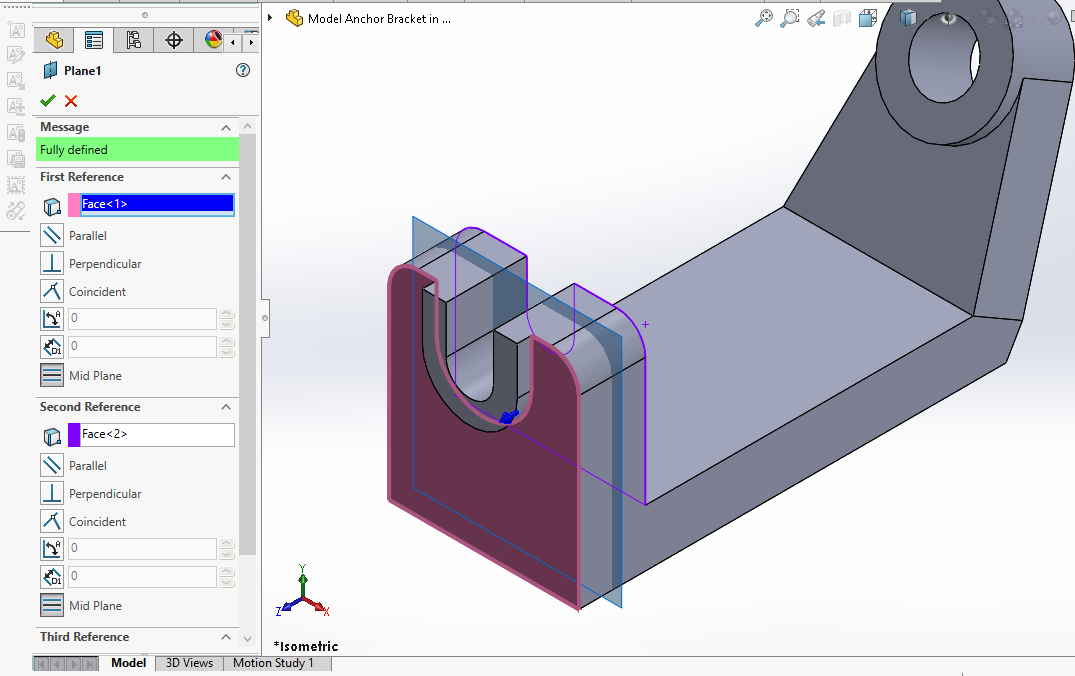Switch to the 3D Views tab
Image resolution: width=1075 pixels, height=676 pixels.
click(189, 663)
